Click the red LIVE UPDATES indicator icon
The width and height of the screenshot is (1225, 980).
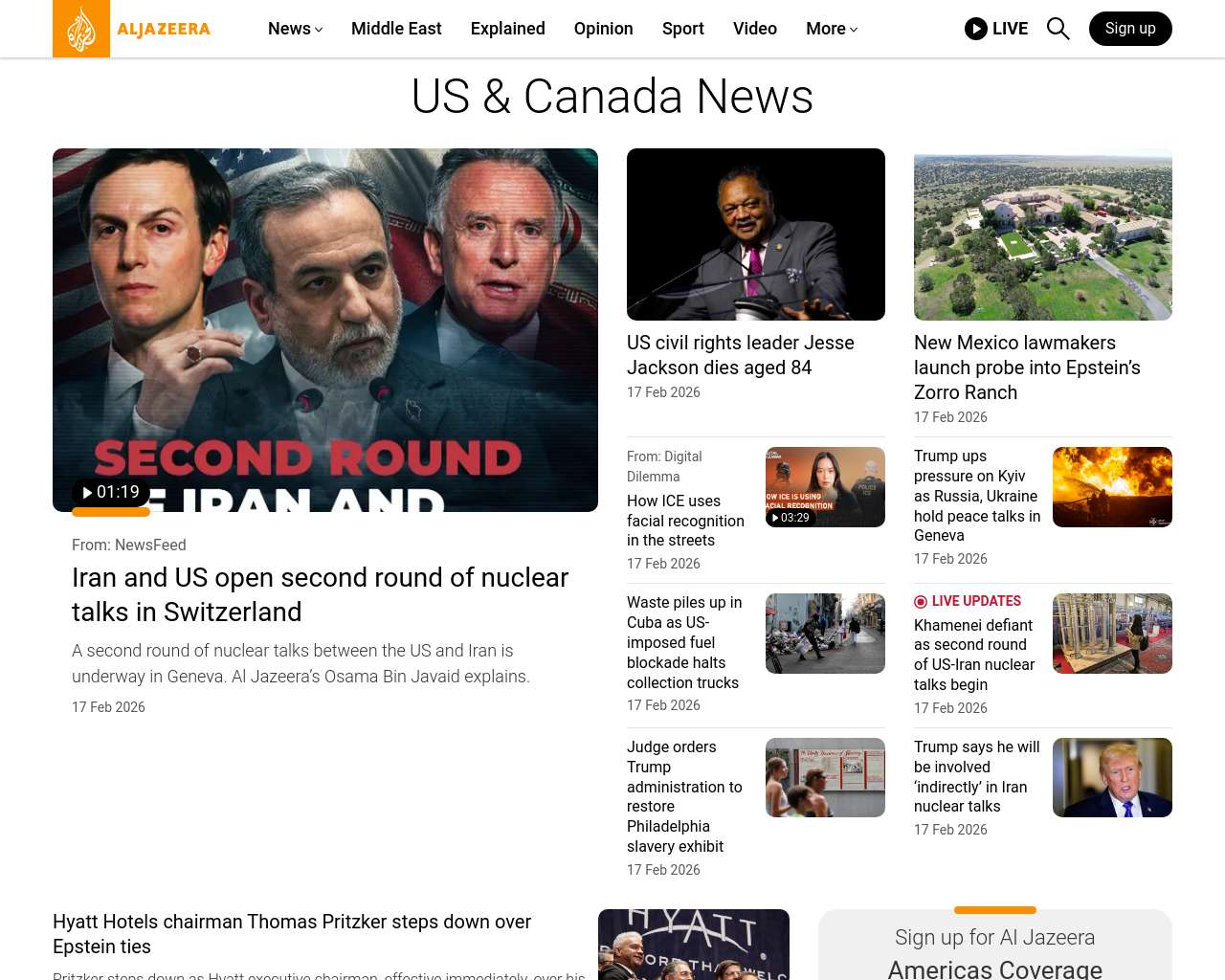[x=921, y=602]
